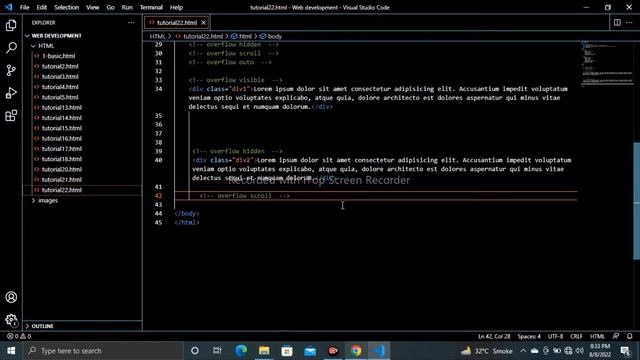Viewport: 640px width, 360px height.
Task: Open Microsoft Store from taskbar
Action: tap(287, 351)
